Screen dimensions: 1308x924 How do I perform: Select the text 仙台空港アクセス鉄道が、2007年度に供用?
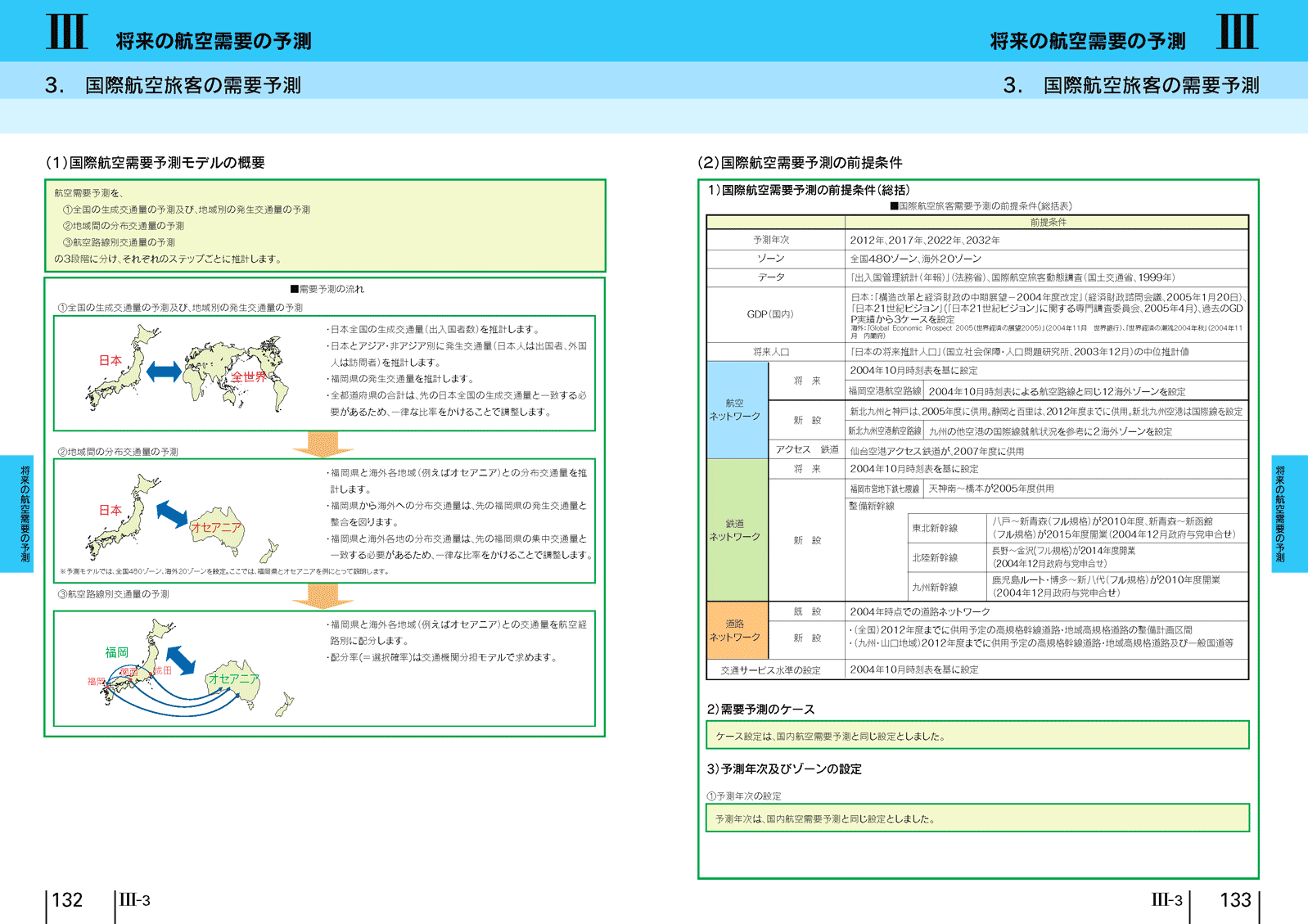[936, 451]
